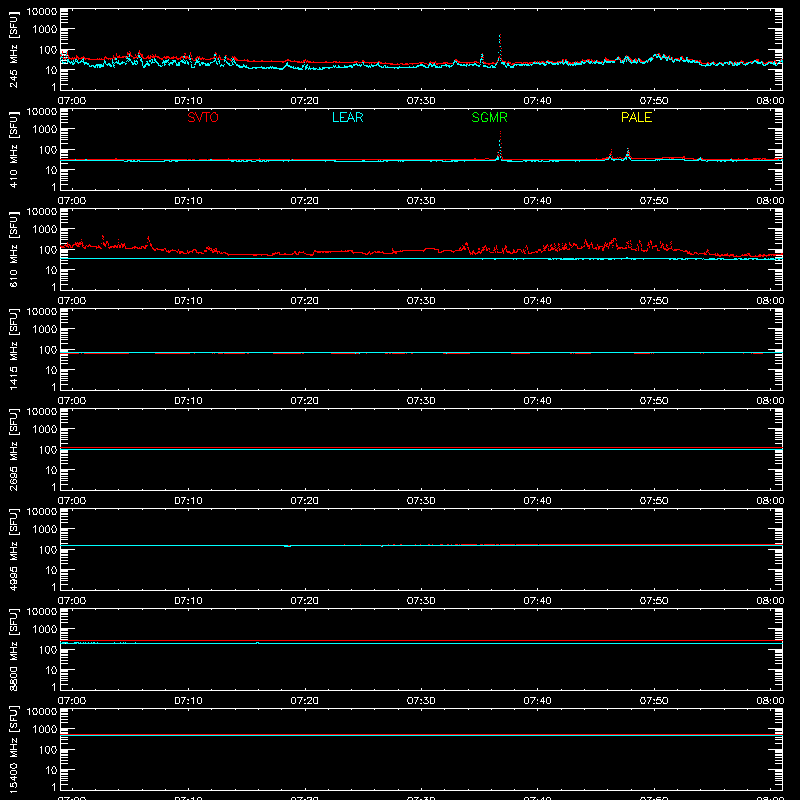The height and width of the screenshot is (800, 800).
Task: Click 07:40 tick label under 410 MHz plot
Action: 537,201
